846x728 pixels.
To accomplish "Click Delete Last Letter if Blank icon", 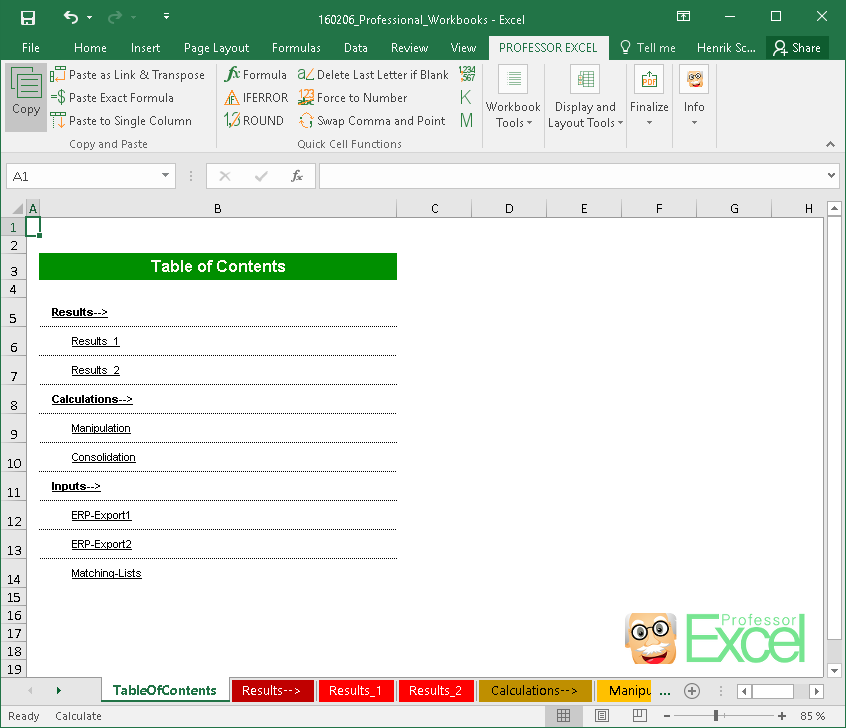I will pyautogui.click(x=305, y=74).
